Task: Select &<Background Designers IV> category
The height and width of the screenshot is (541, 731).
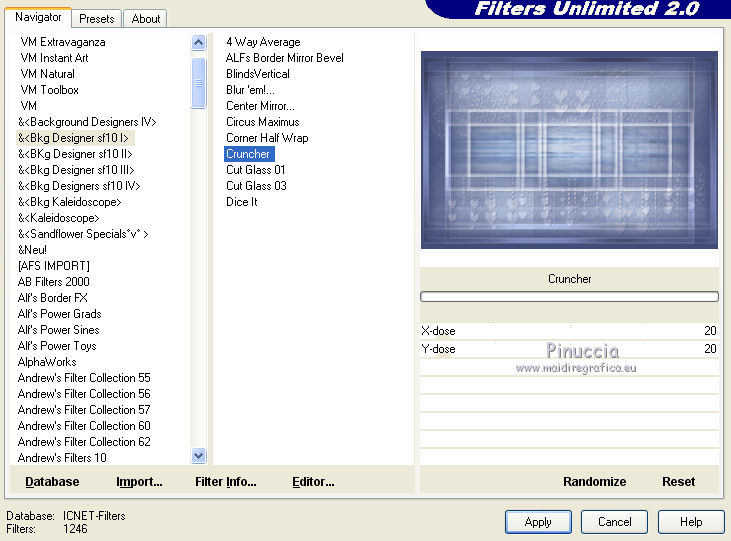Action: [x=87, y=122]
